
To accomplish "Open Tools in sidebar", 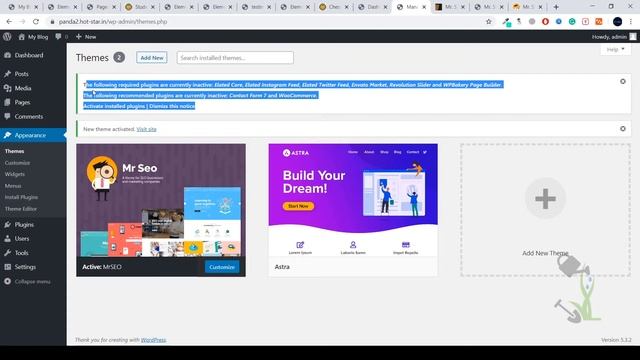I will [21, 253].
